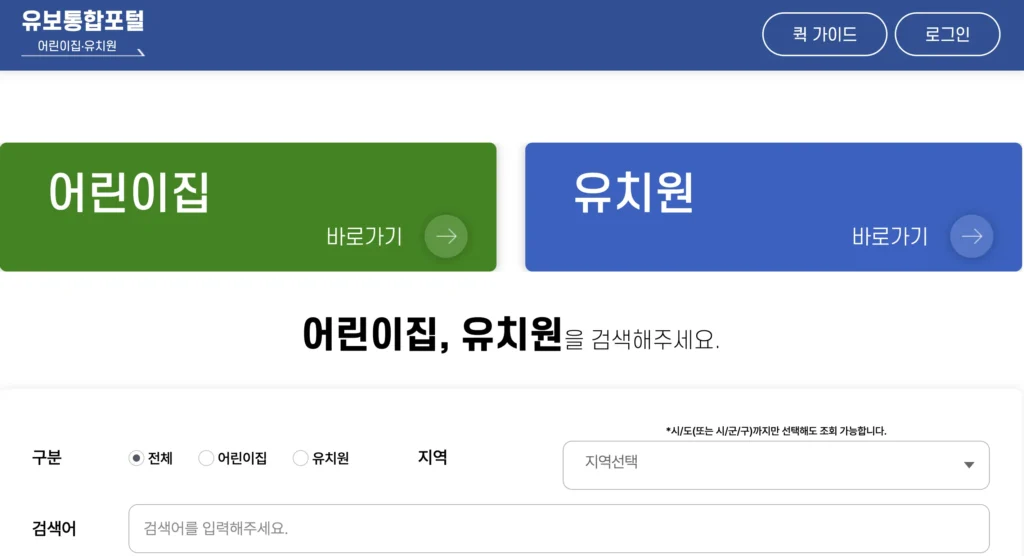1024x556 pixels.
Task: Select the 유치원 radio option
Action: tap(300, 458)
